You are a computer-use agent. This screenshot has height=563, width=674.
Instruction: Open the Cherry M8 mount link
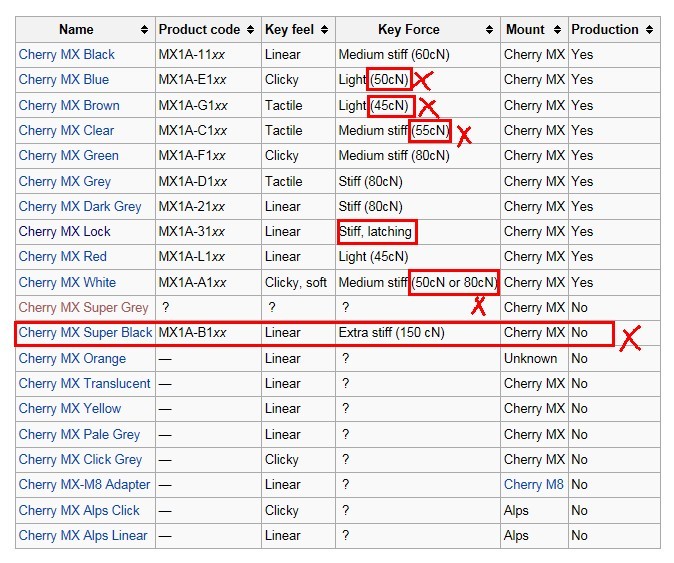pos(534,484)
